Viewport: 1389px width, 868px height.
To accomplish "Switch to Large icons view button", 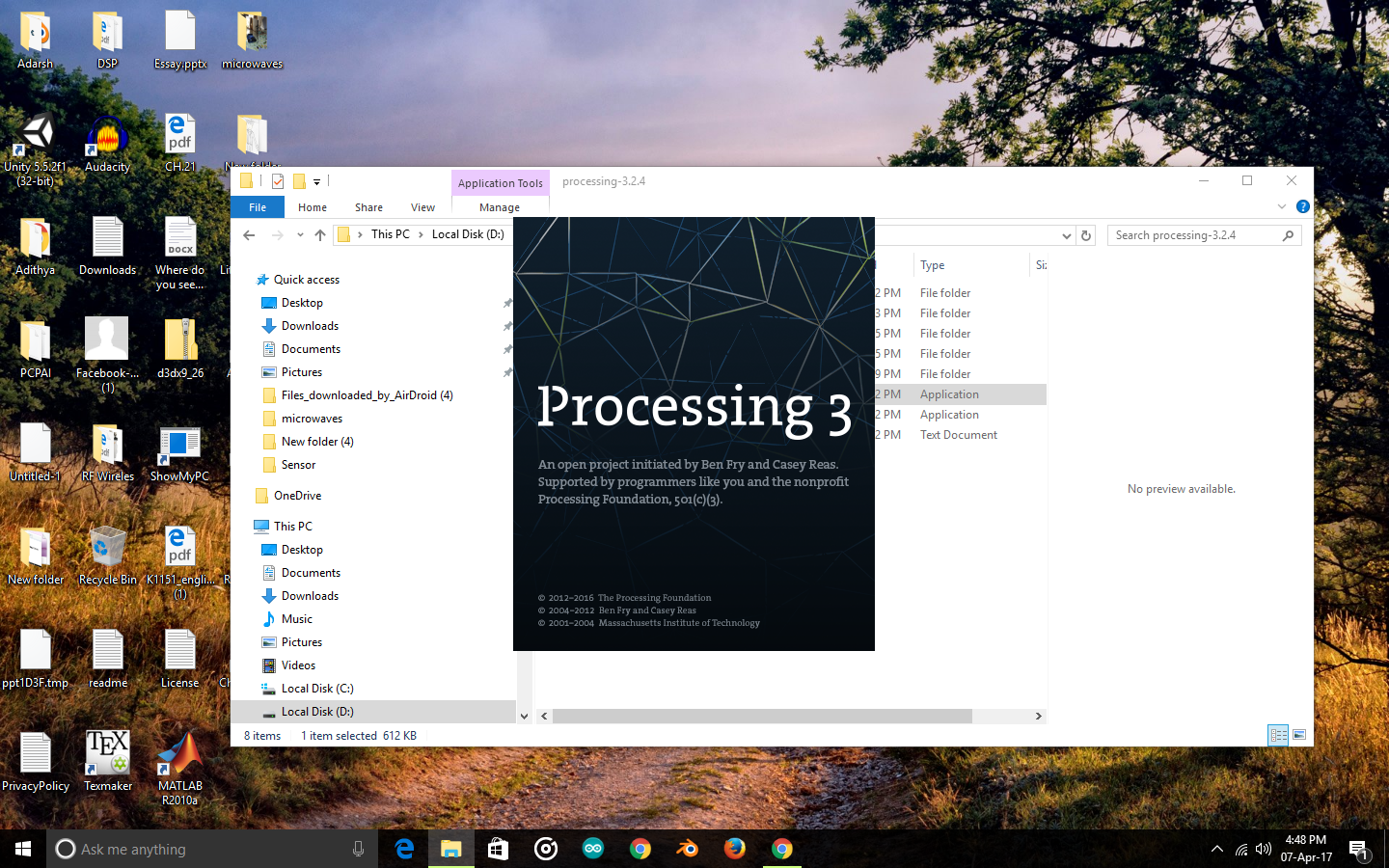I will click(x=1299, y=735).
